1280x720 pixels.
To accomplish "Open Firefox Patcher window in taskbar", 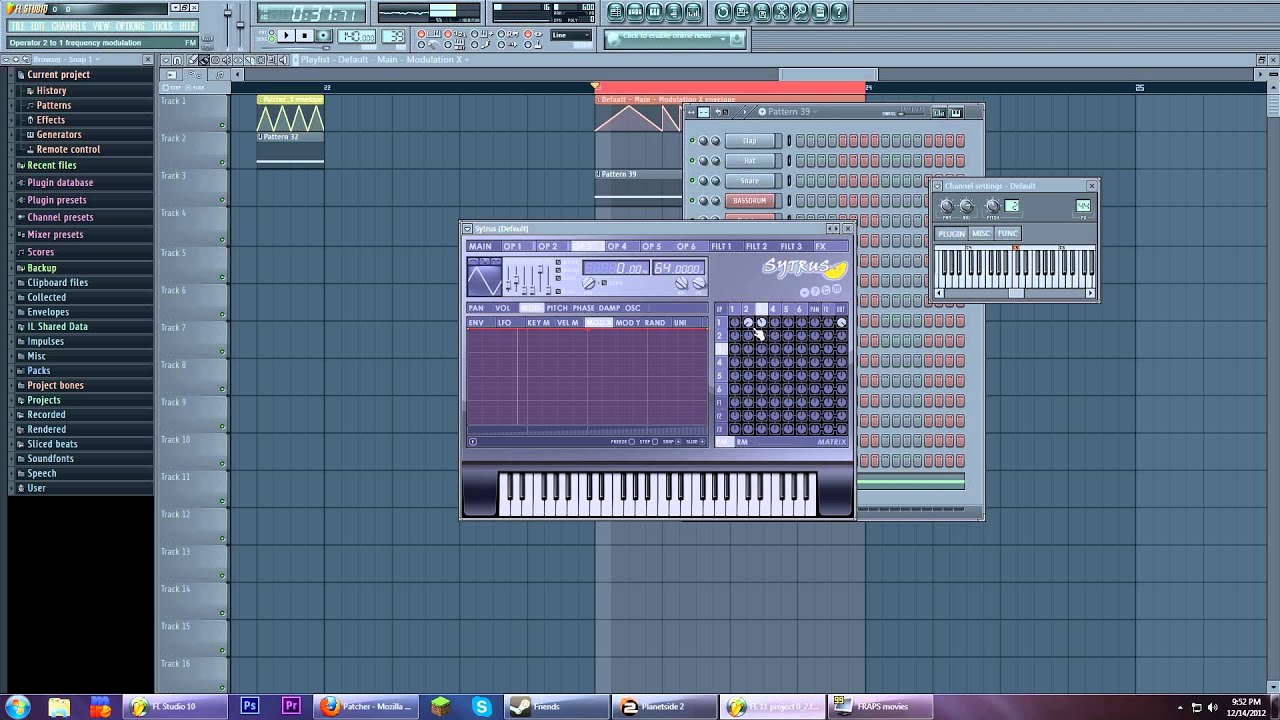I will click(x=365, y=707).
